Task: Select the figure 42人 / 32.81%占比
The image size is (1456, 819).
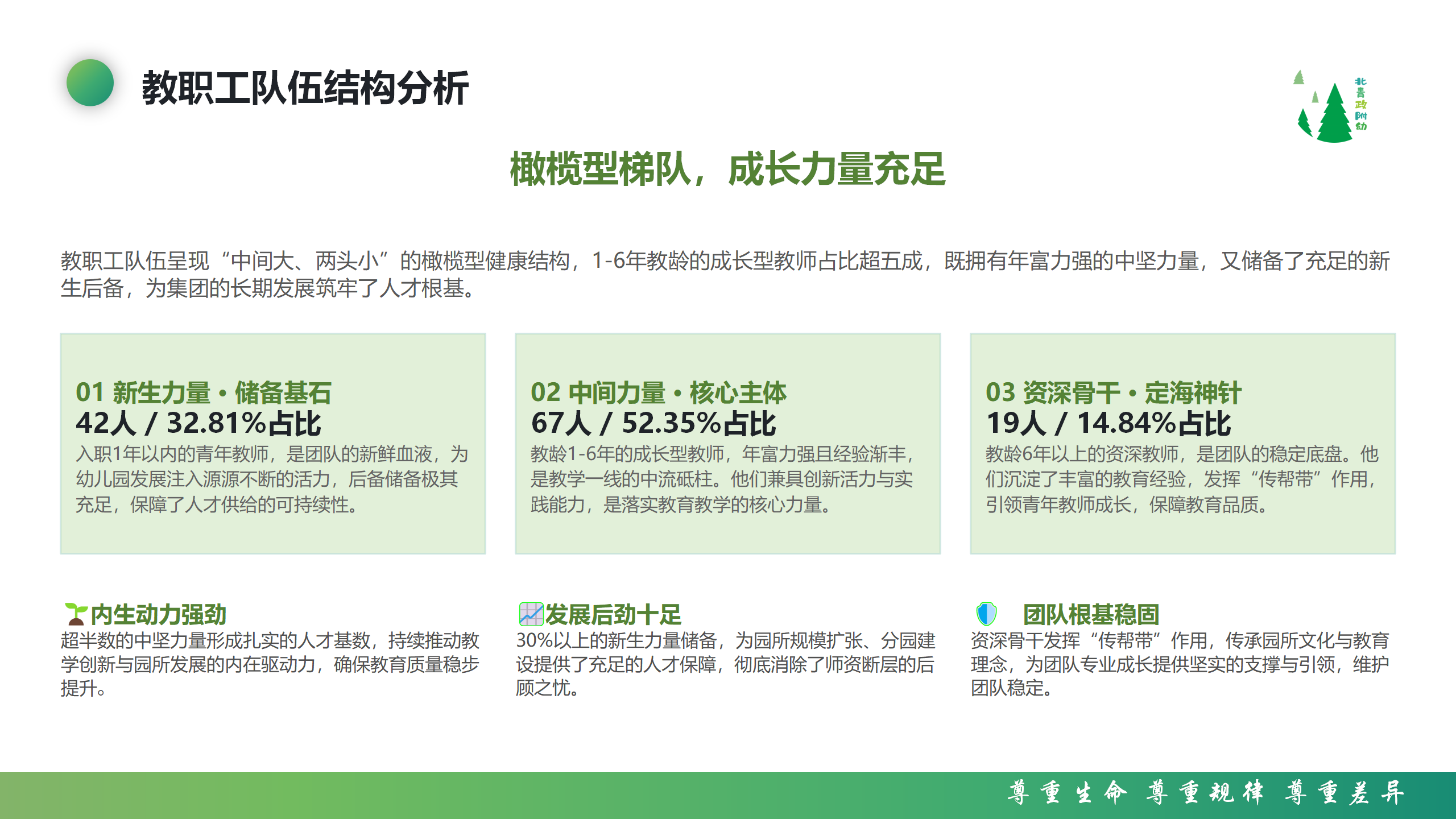Action: [x=198, y=423]
